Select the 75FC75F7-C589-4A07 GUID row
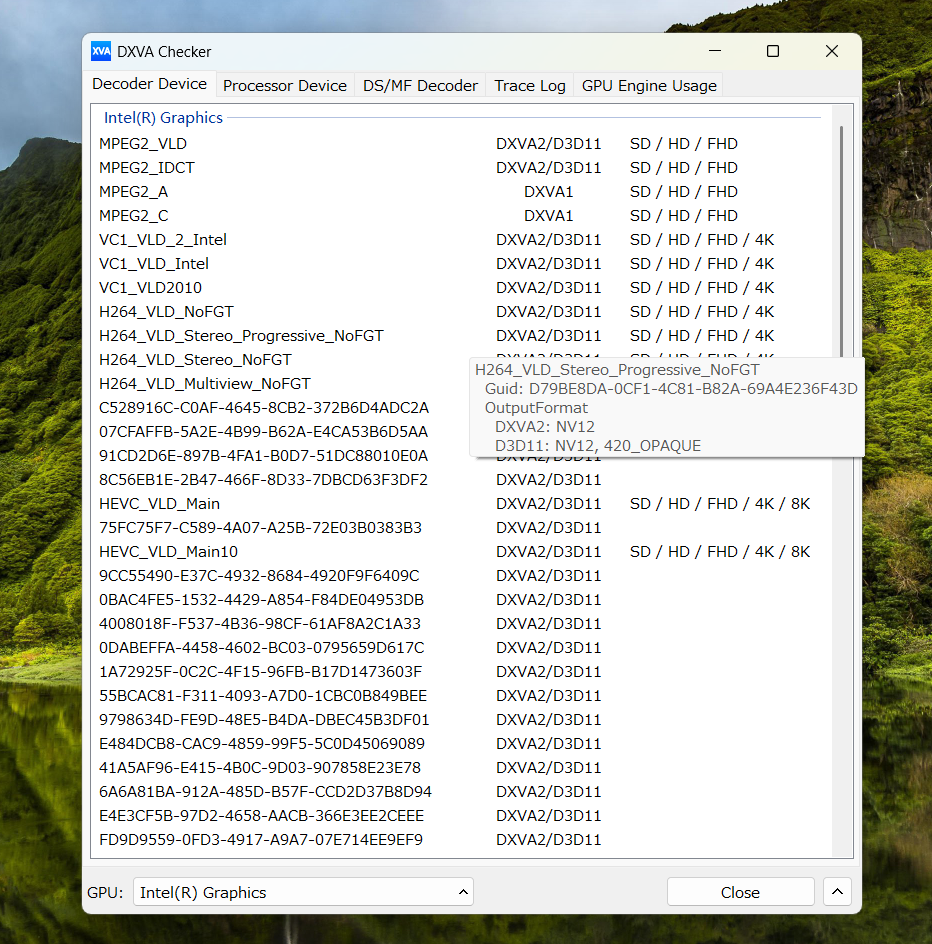Screen dimensions: 932x944 pos(461,528)
